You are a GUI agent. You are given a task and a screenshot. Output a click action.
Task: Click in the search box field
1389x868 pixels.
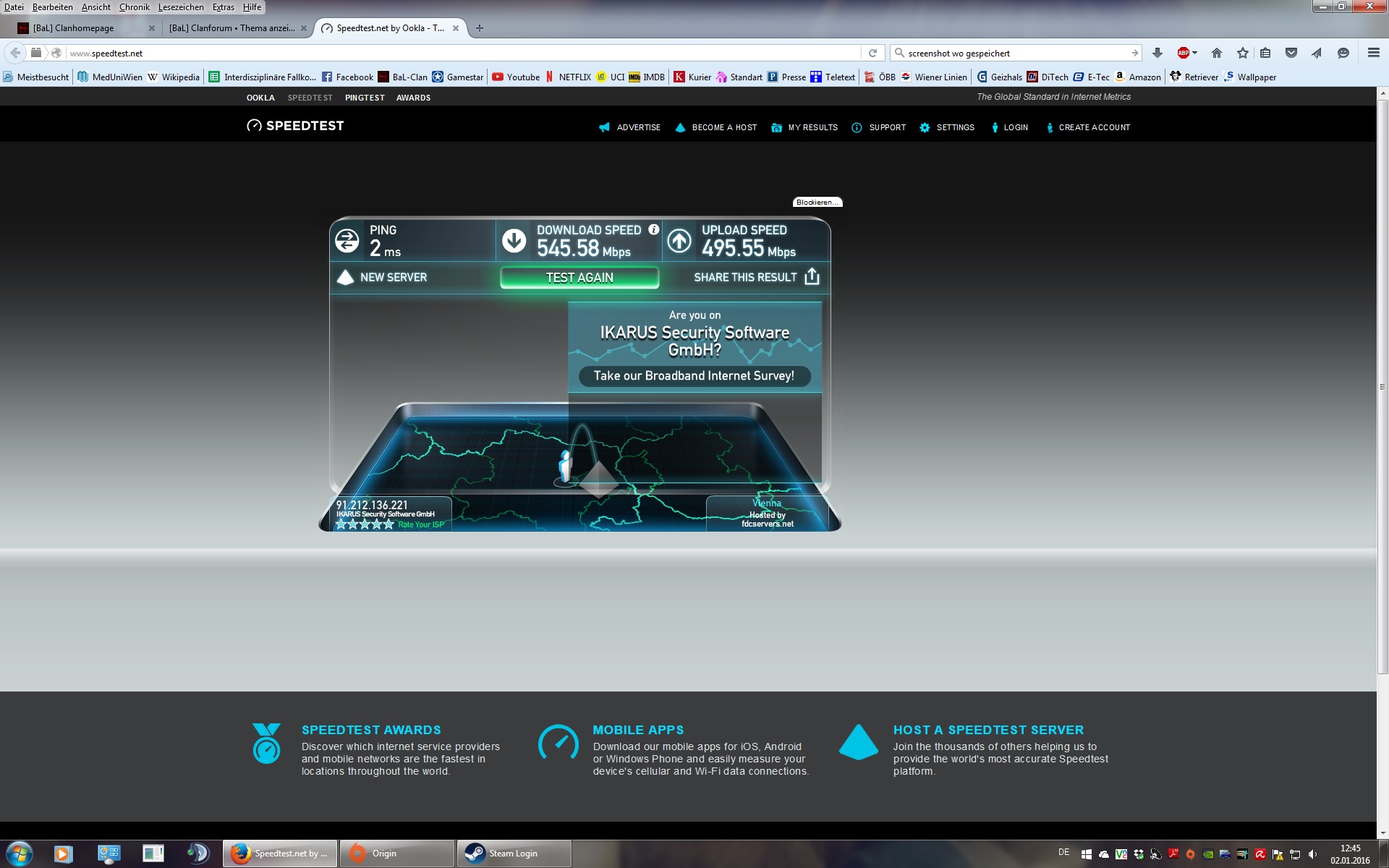[x=1013, y=53]
